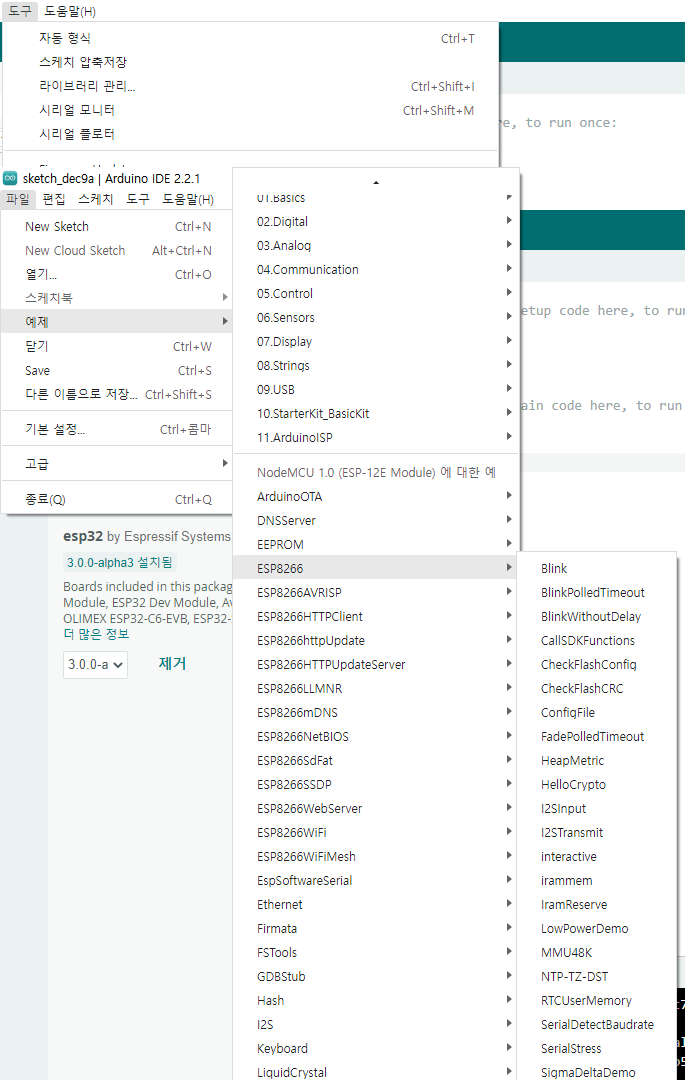Image resolution: width=685 pixels, height=1080 pixels.
Task: Open 기본 설정... preferences
Action: click(117, 430)
